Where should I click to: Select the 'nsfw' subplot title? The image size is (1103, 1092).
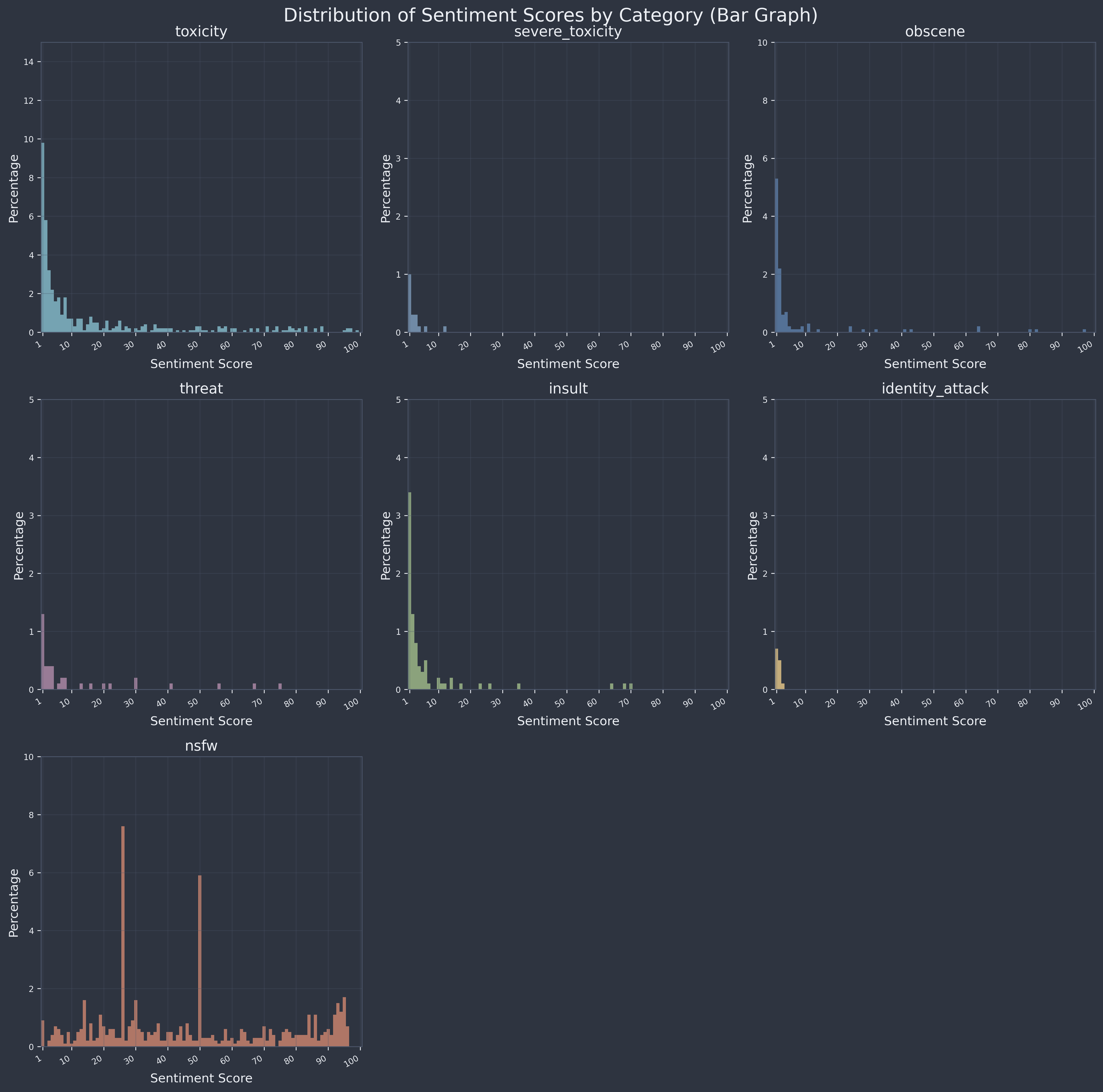pyautogui.click(x=201, y=746)
